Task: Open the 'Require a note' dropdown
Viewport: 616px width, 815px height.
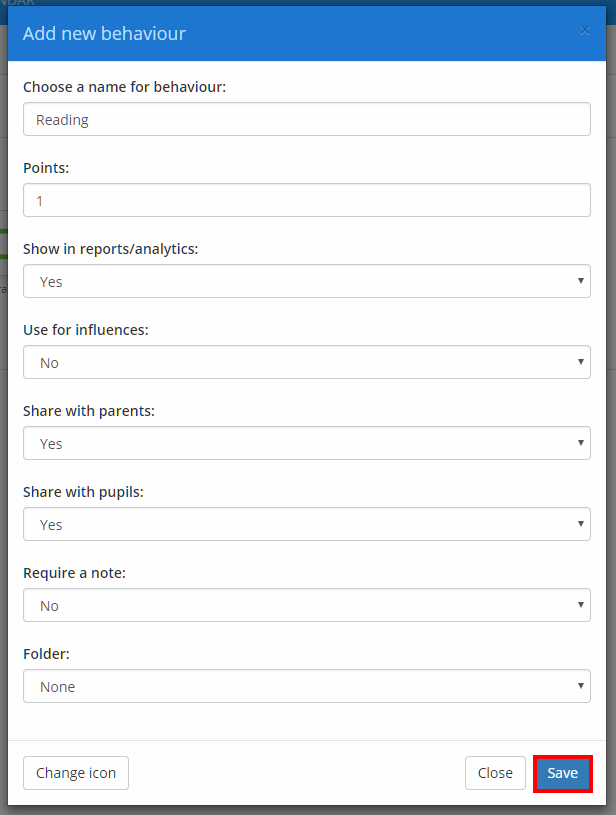Action: [x=306, y=605]
